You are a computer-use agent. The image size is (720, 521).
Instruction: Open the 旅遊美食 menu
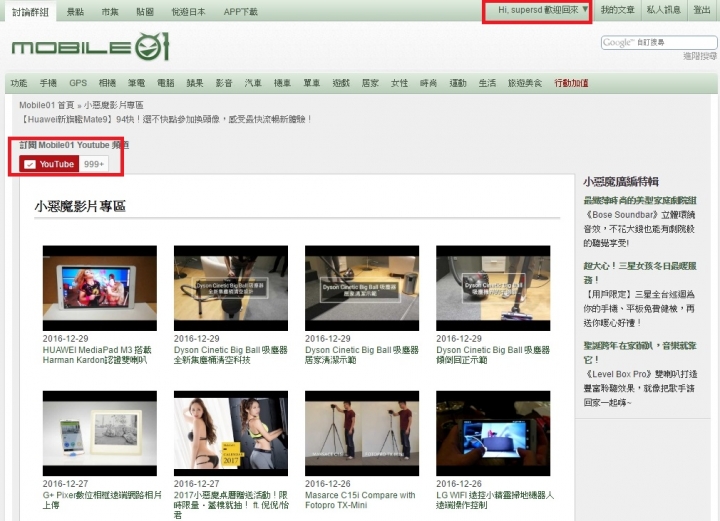[525, 83]
